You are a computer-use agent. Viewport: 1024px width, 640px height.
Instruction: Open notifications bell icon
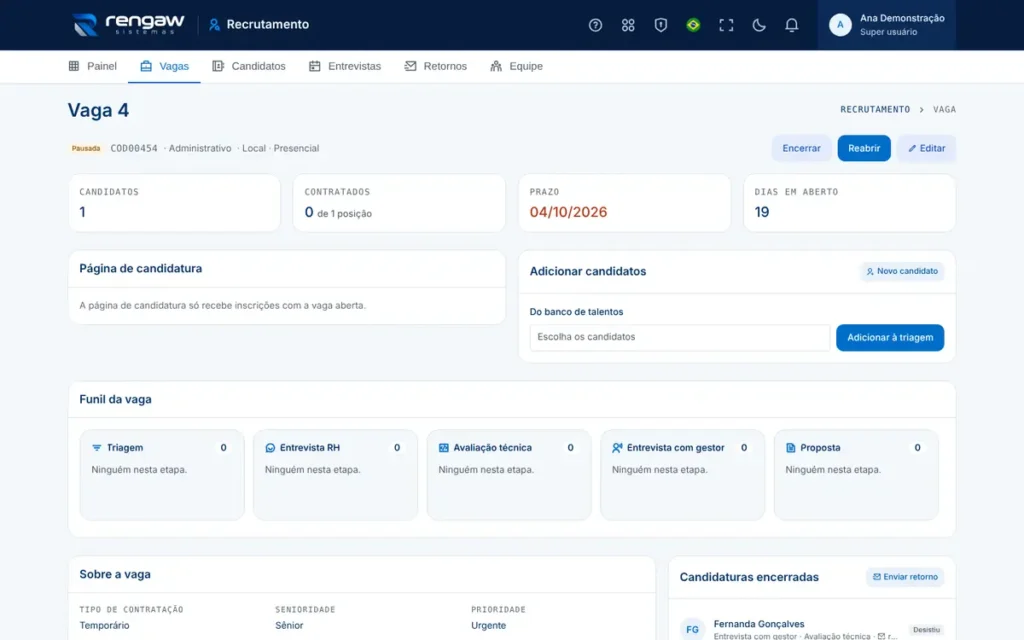click(791, 25)
